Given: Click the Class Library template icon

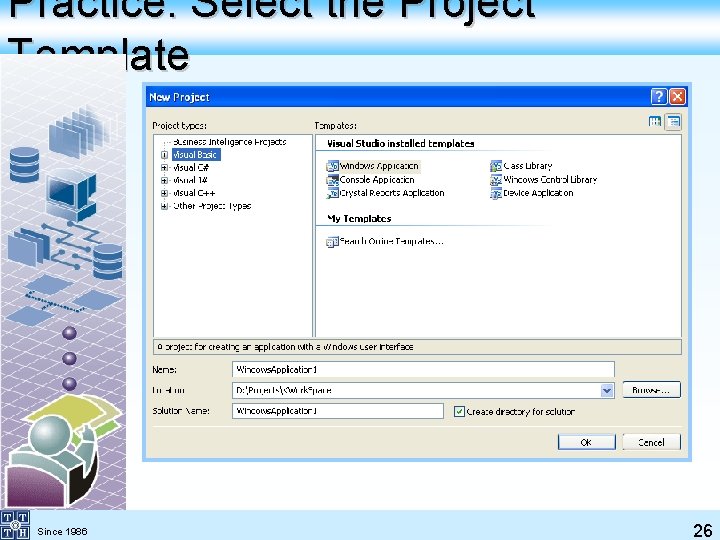Looking at the screenshot, I should click(496, 166).
